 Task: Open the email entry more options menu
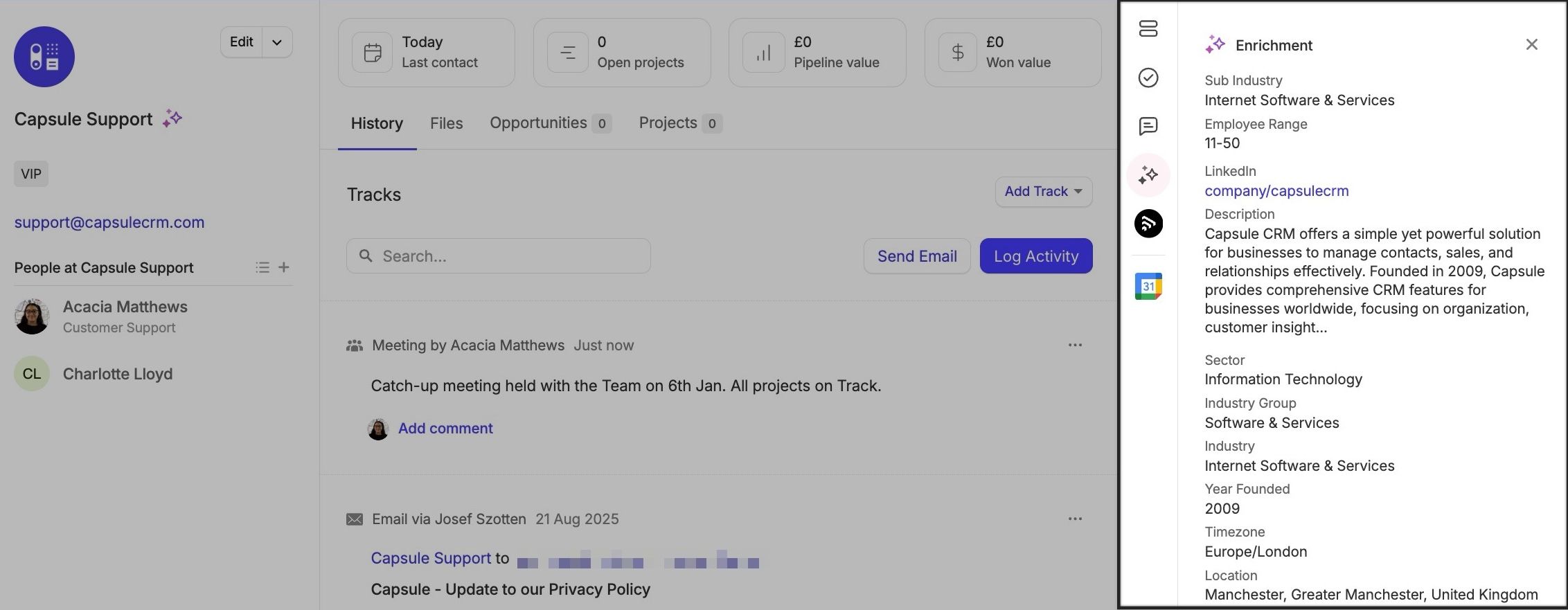point(1075,519)
